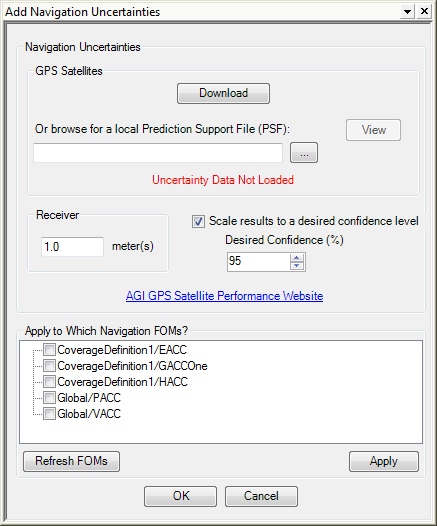Enable the Global/PACC checkbox
This screenshot has height=526, width=437.
point(49,398)
